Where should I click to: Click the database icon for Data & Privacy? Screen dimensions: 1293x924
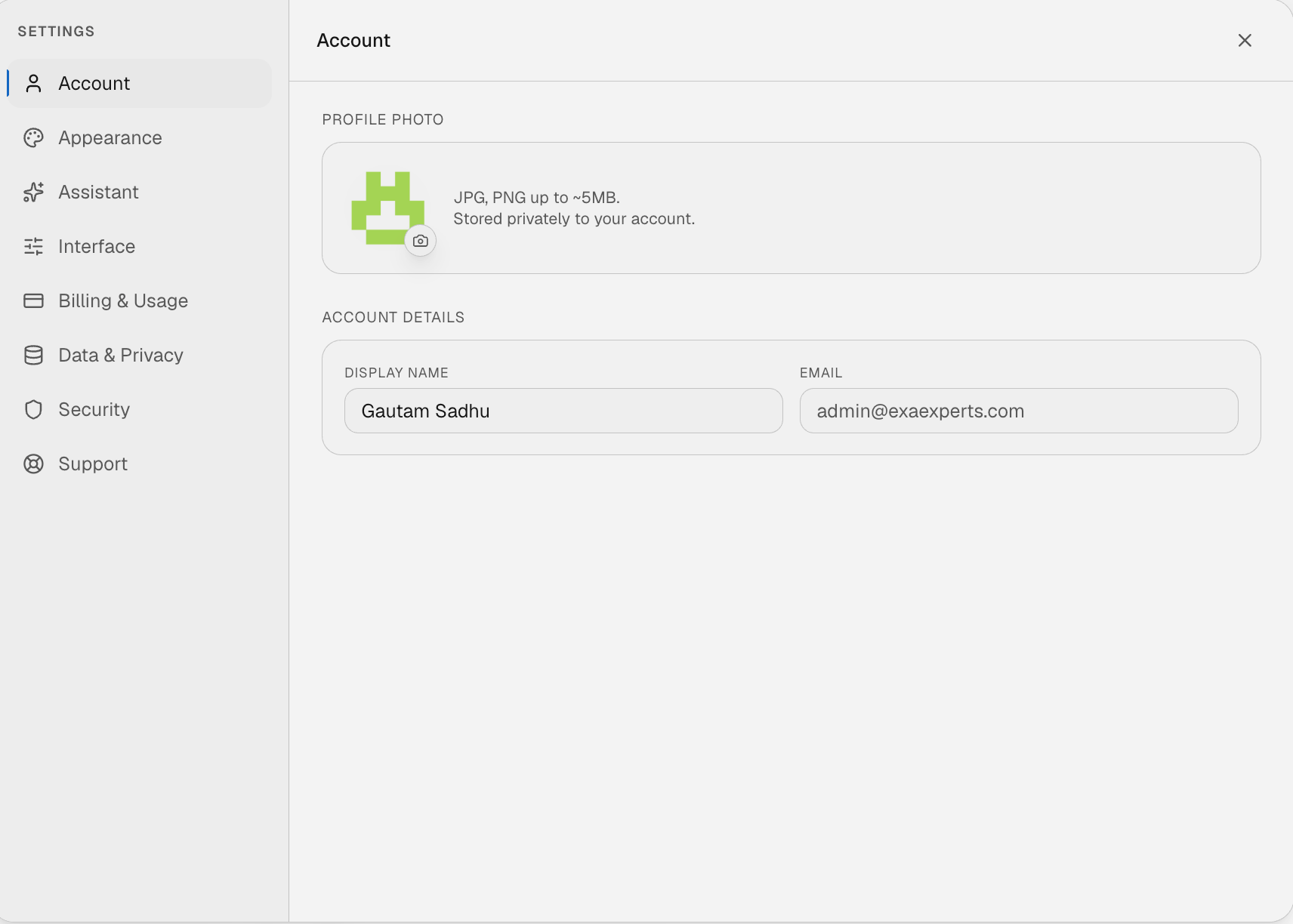coord(33,355)
